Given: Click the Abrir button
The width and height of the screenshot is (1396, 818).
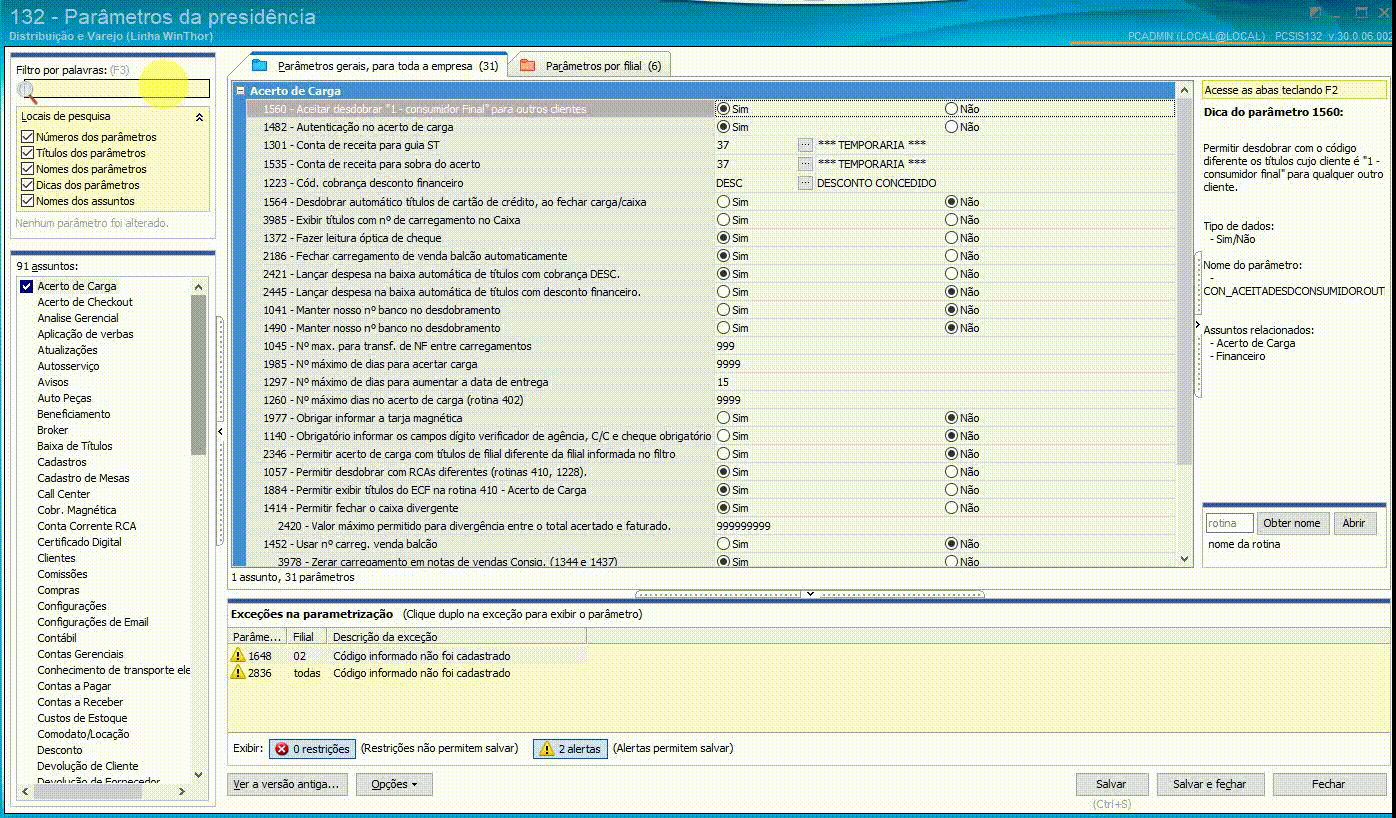Looking at the screenshot, I should tap(1354, 523).
